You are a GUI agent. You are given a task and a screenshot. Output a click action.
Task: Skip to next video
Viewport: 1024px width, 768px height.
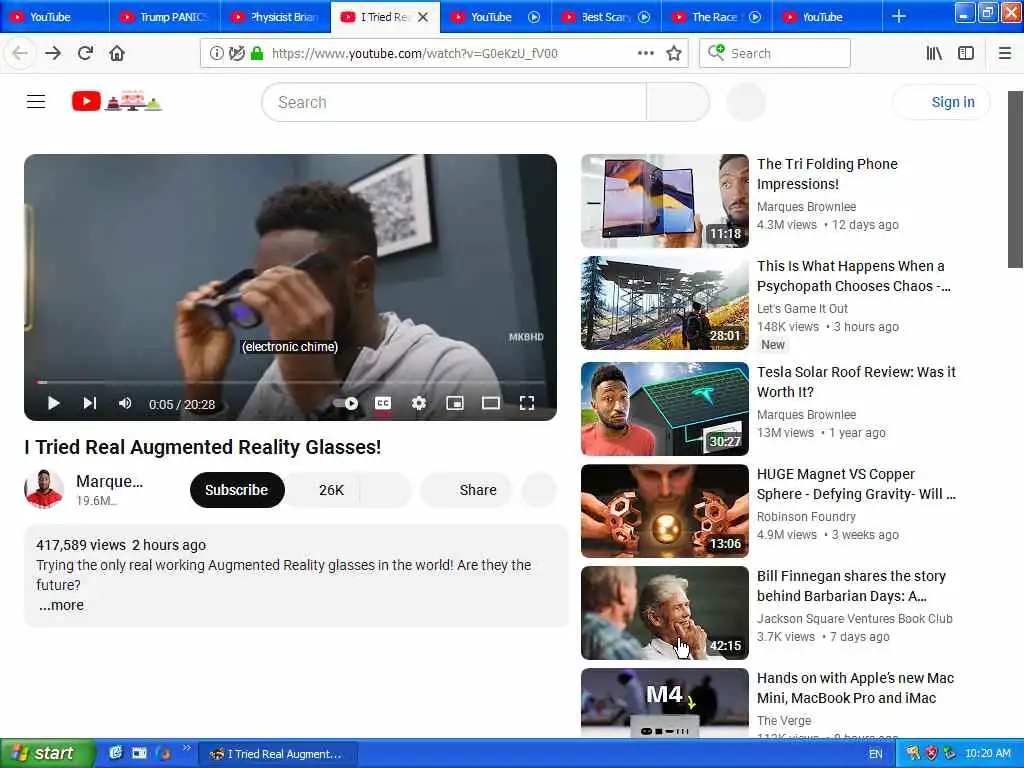click(90, 404)
